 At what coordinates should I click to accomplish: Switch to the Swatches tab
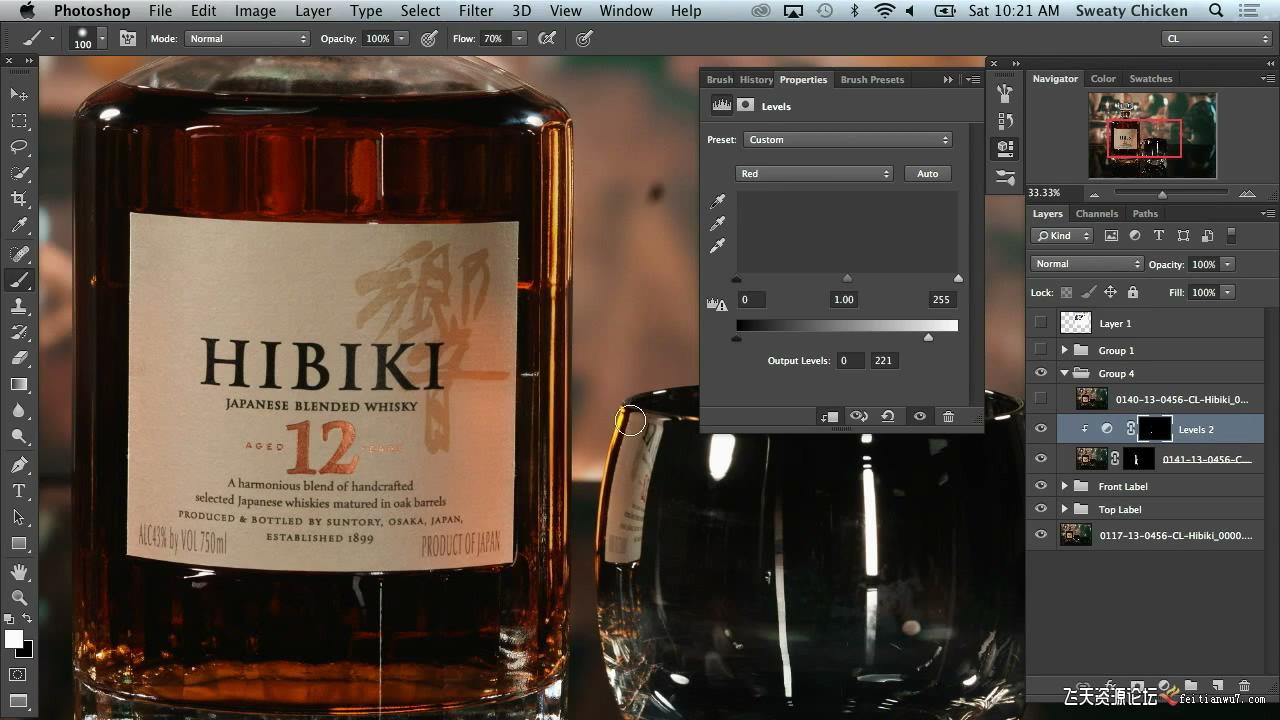tap(1151, 78)
